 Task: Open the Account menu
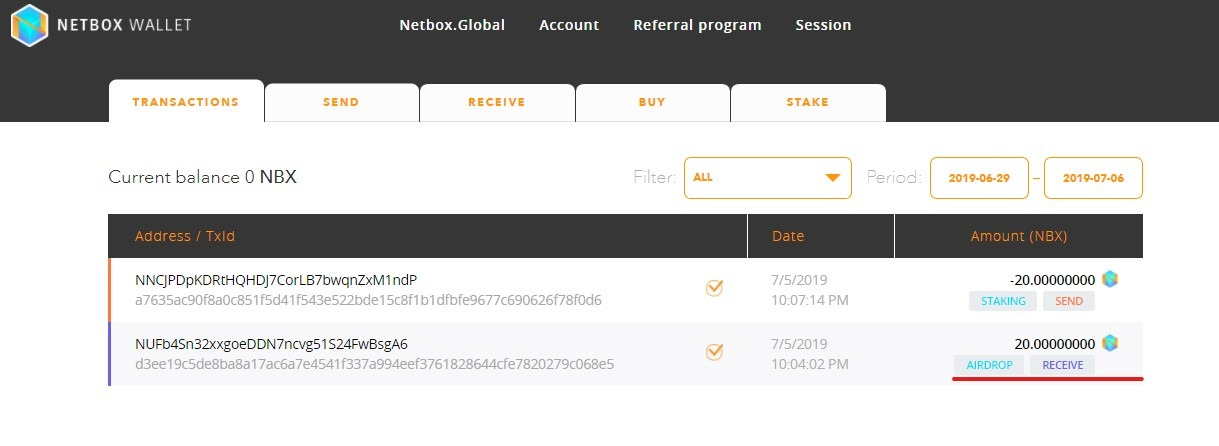pyautogui.click(x=569, y=25)
